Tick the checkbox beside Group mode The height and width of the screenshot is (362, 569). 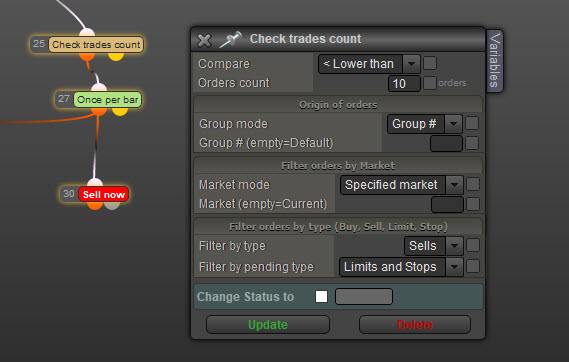click(472, 123)
